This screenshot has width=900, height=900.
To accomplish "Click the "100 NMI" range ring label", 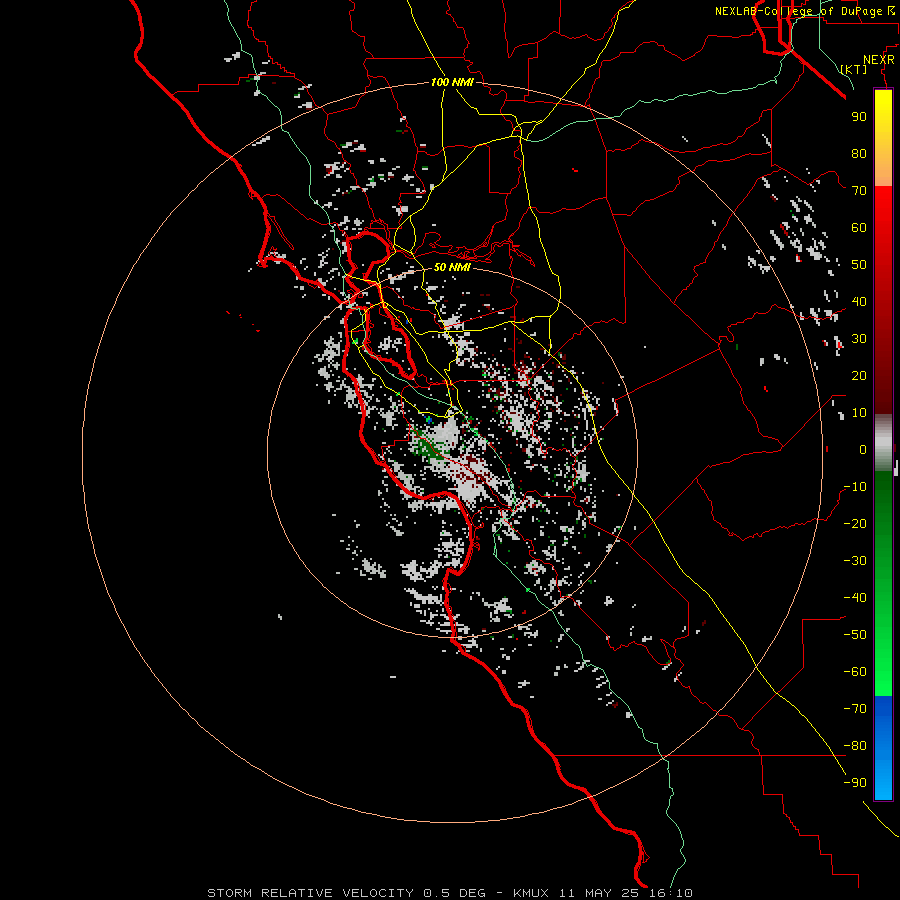I will tap(452, 82).
